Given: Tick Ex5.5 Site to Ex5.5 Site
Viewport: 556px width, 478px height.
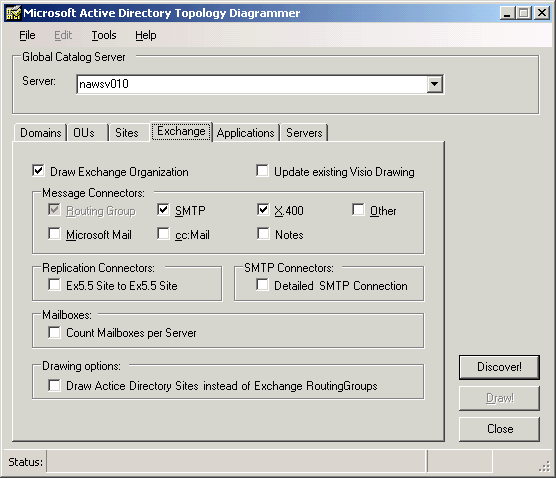Looking at the screenshot, I should (x=54, y=285).
